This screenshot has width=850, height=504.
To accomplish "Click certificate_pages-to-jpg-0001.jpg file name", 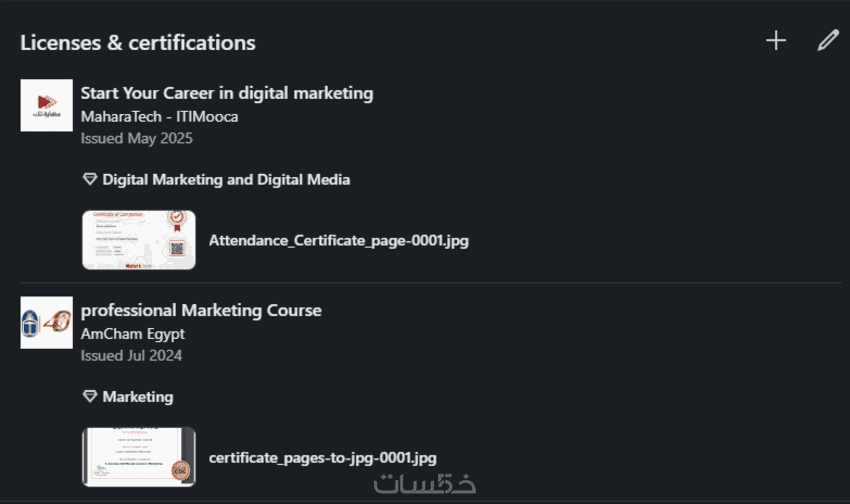I will 323,457.
